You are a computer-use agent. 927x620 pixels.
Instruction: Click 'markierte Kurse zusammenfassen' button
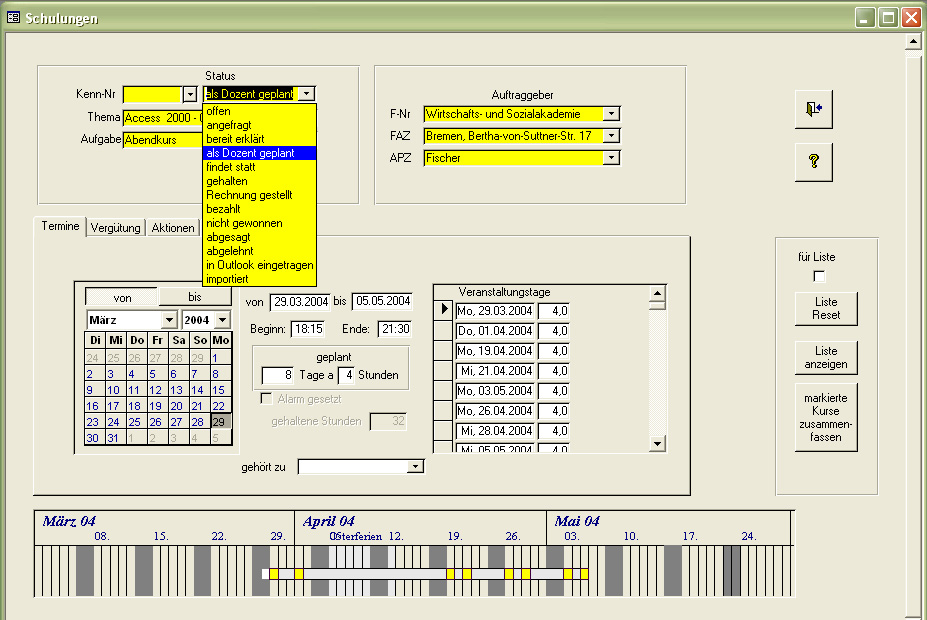826,417
